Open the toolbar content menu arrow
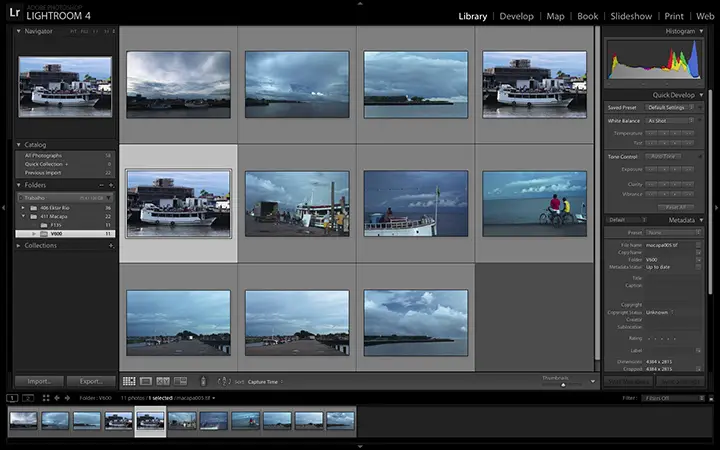 click(x=593, y=381)
